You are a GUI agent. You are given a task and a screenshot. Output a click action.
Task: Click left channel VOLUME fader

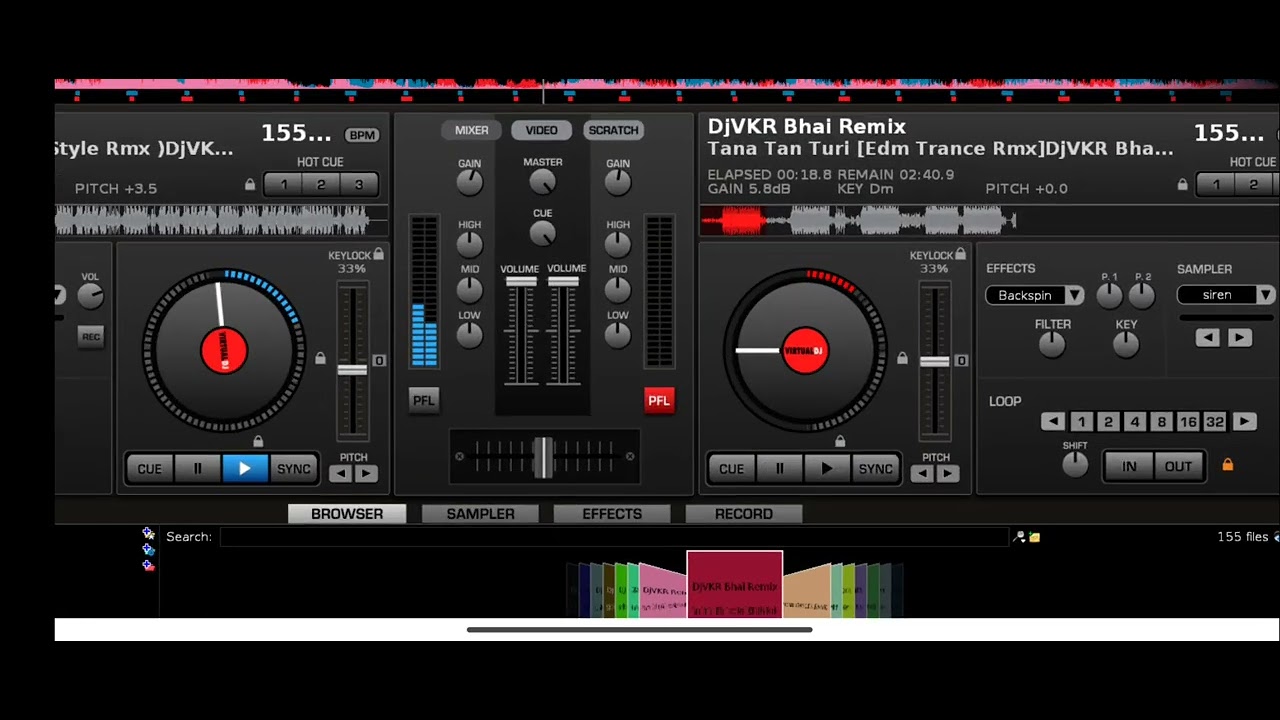(x=520, y=282)
